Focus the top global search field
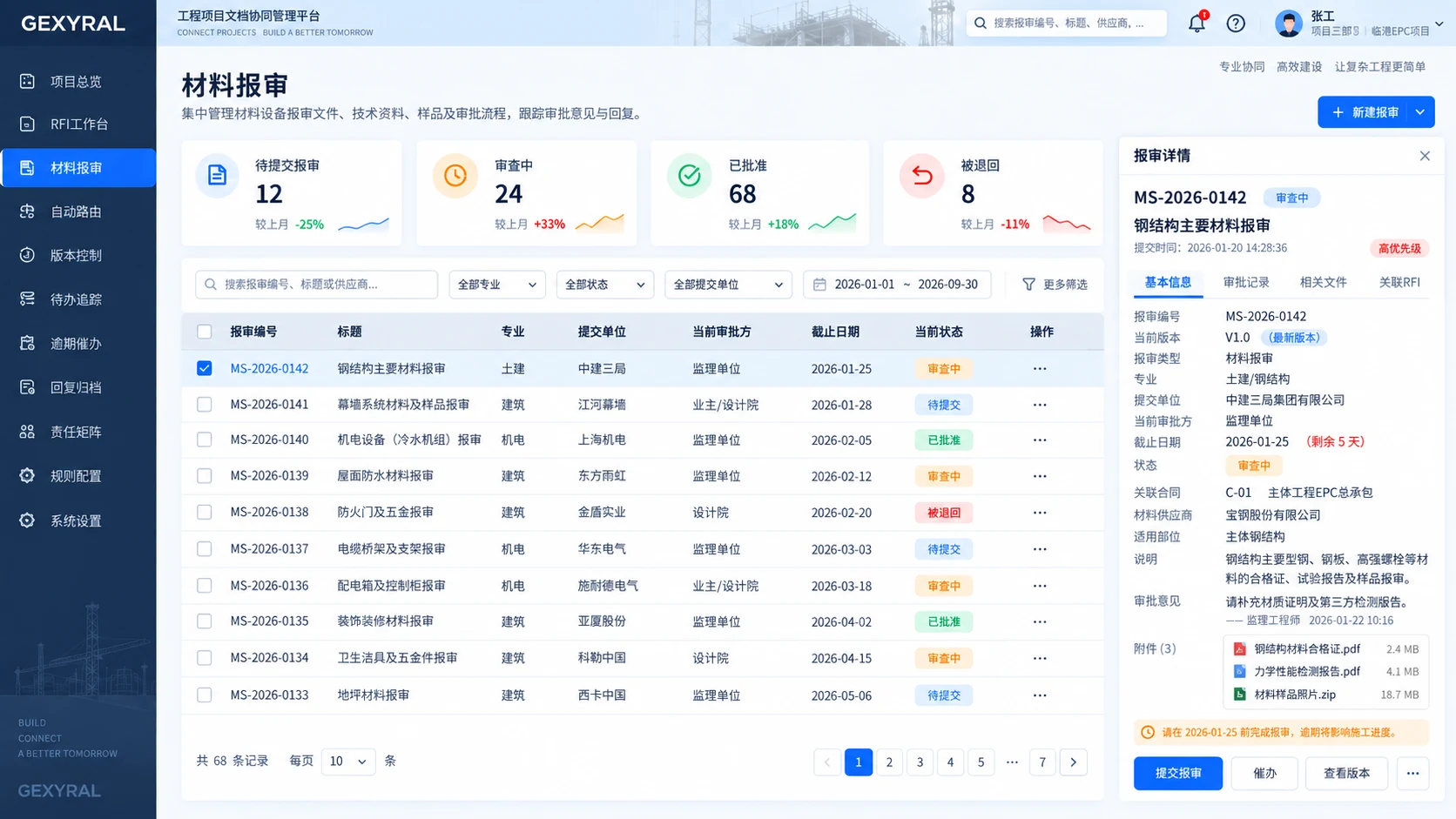Screen dimensions: 1456x819 (1066, 23)
